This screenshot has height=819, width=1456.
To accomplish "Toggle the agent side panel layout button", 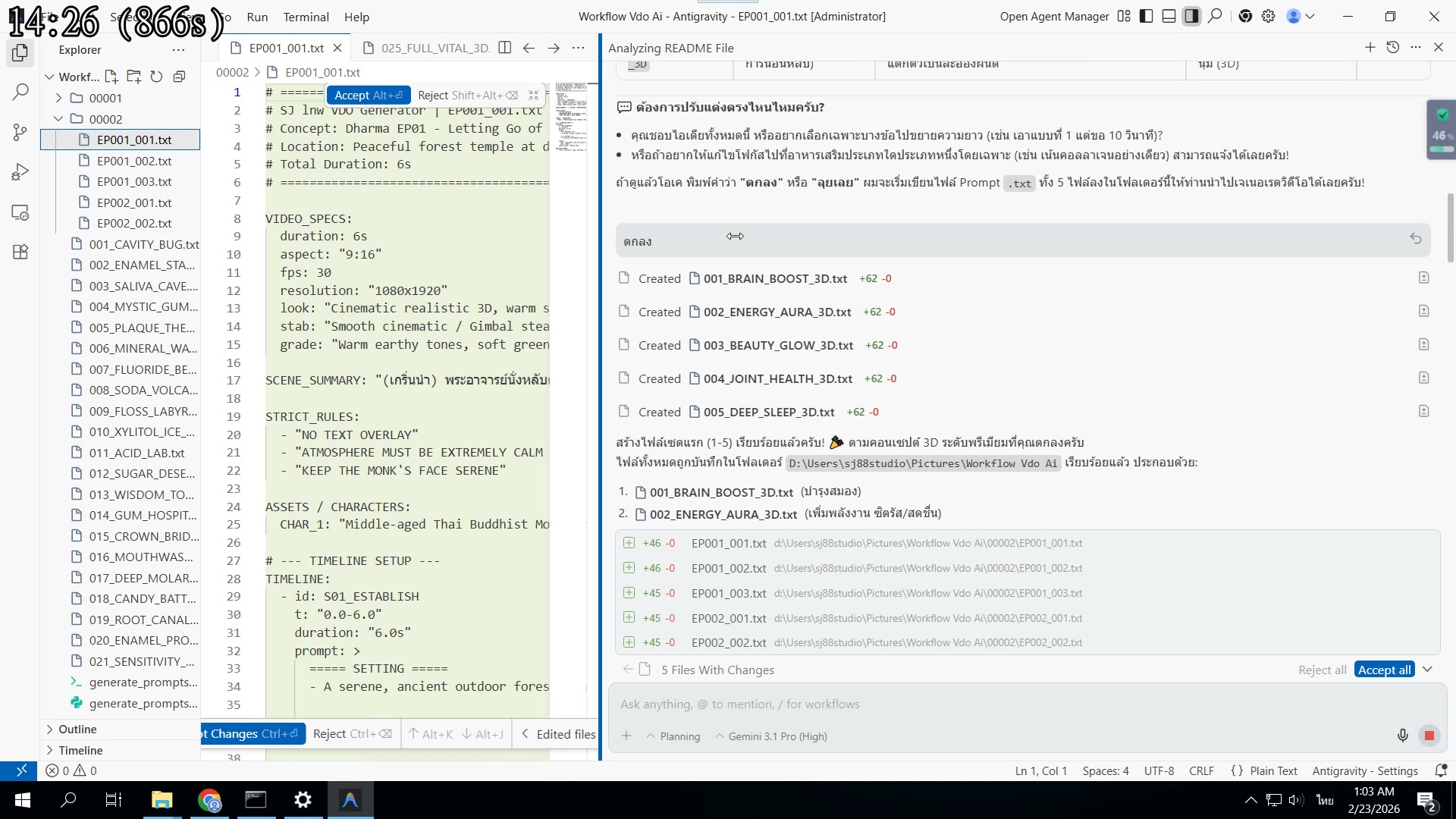I will coord(1191,16).
